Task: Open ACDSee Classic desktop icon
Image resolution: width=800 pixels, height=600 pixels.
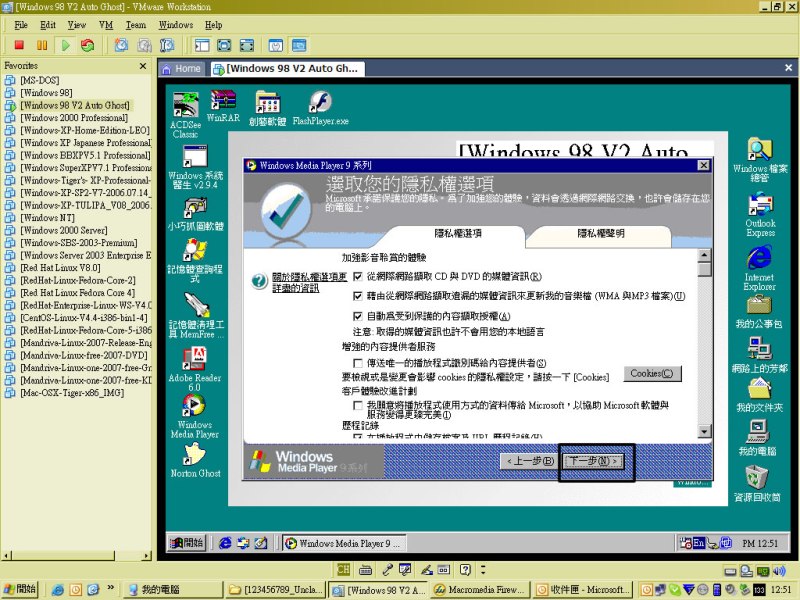Action: 185,115
